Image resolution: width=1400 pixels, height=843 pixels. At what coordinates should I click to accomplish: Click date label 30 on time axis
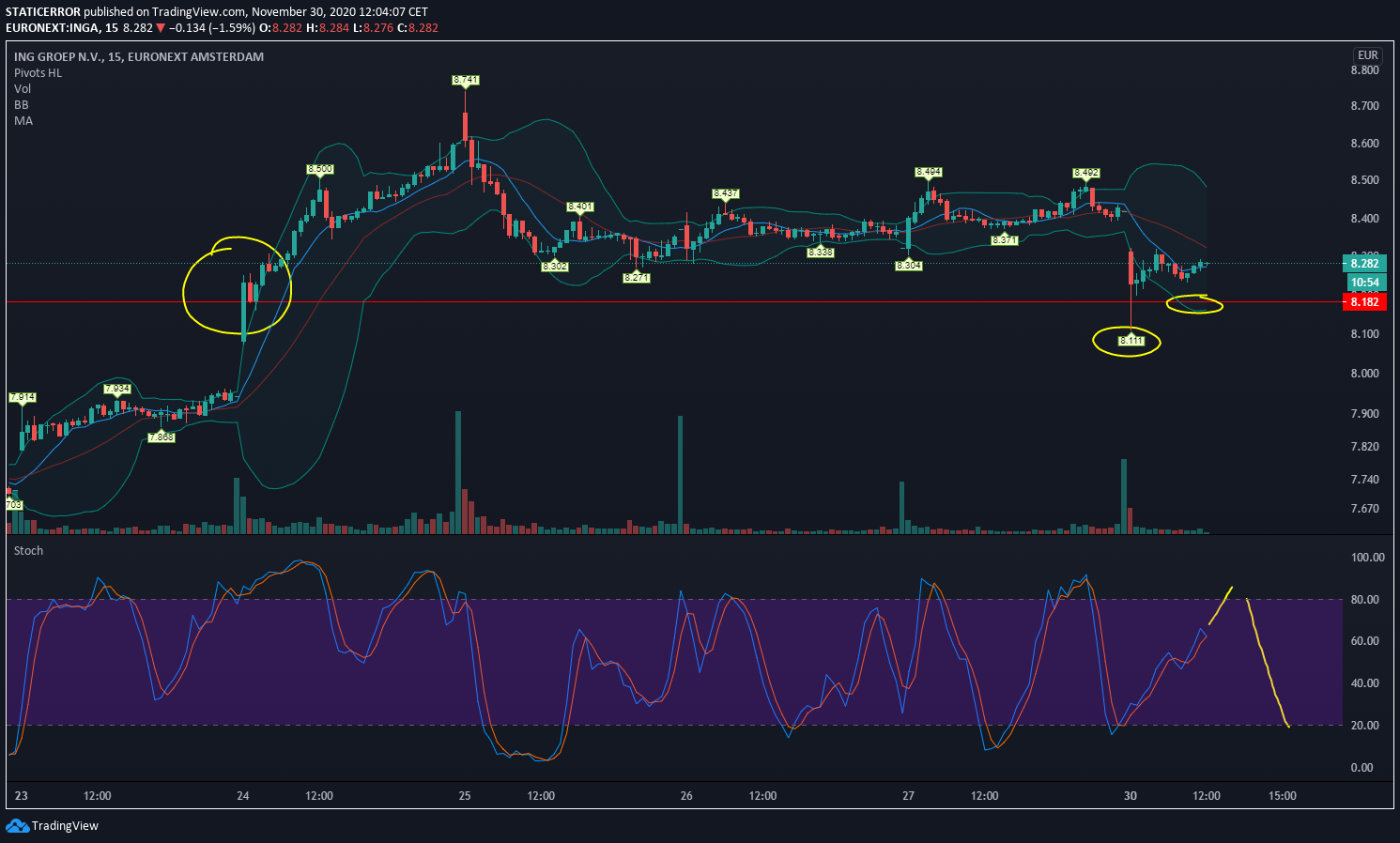pos(1131,796)
